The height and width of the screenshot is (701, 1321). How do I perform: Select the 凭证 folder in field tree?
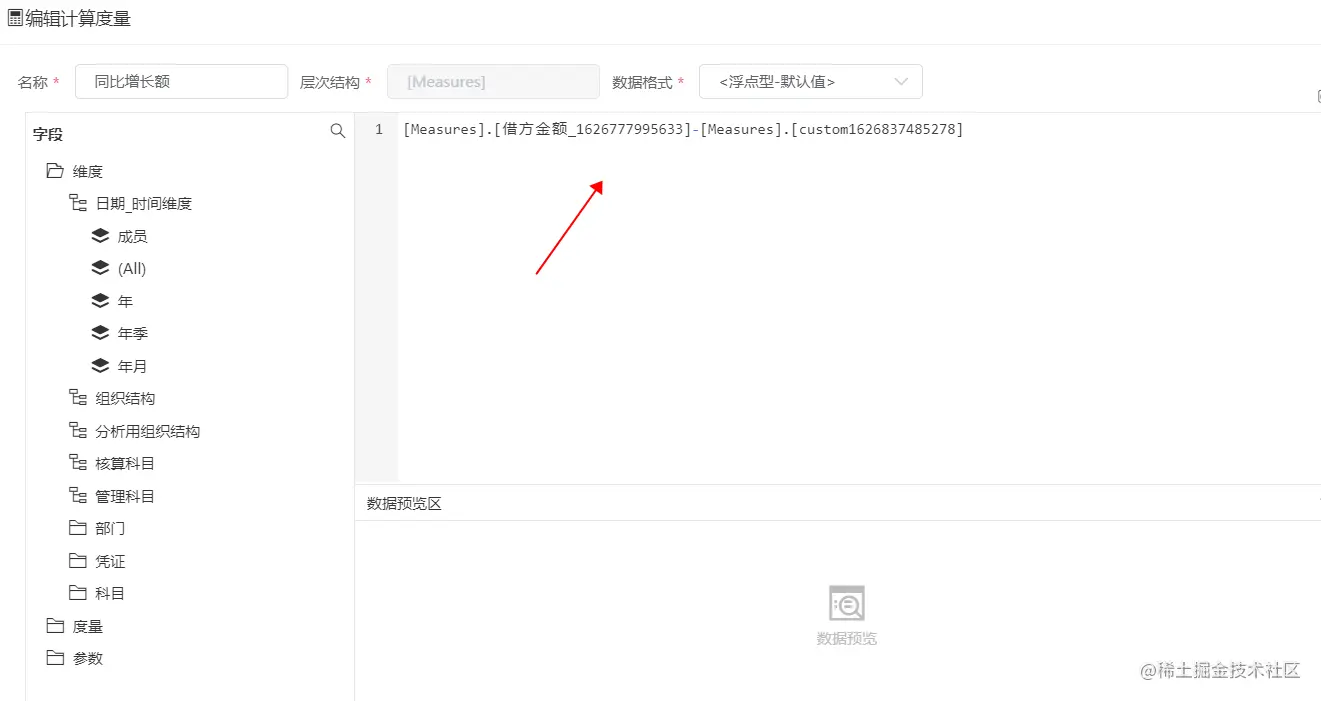[x=78, y=560]
